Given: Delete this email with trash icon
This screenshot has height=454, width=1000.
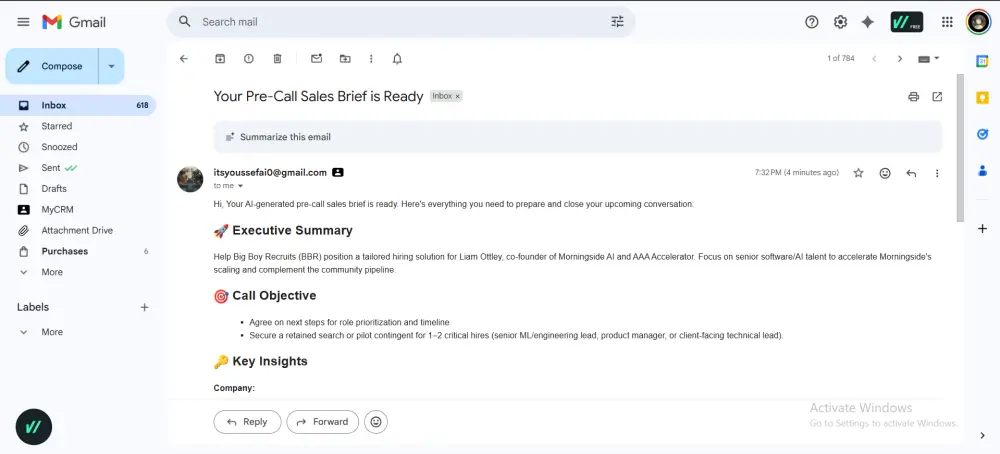Looking at the screenshot, I should 277,59.
